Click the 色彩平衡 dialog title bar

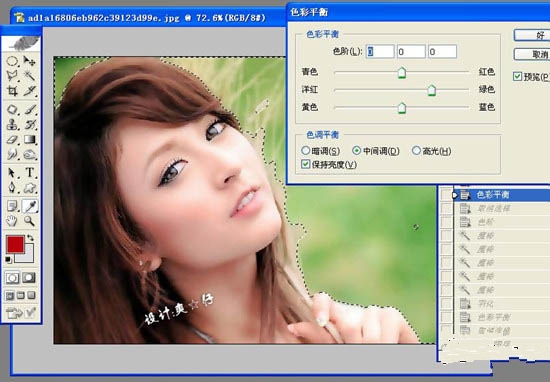point(418,13)
